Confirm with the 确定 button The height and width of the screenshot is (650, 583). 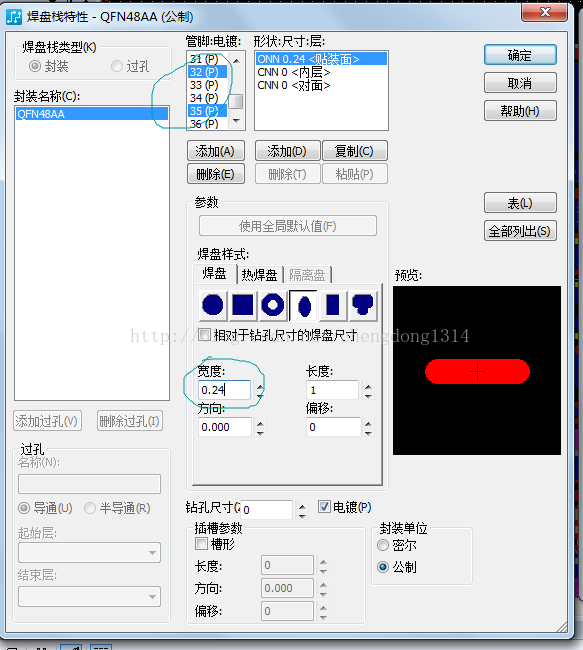[x=520, y=55]
